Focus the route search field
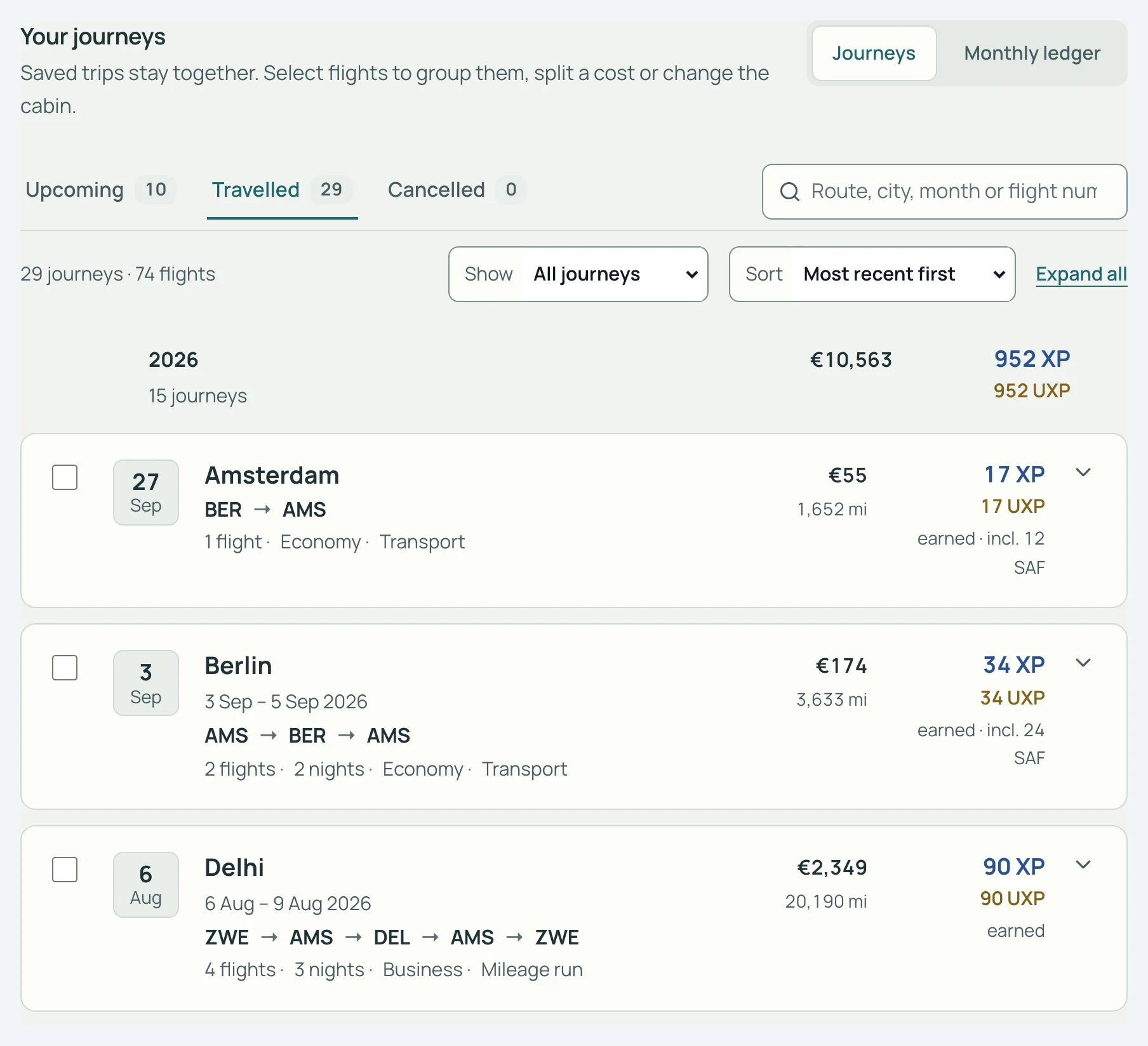 click(x=945, y=192)
